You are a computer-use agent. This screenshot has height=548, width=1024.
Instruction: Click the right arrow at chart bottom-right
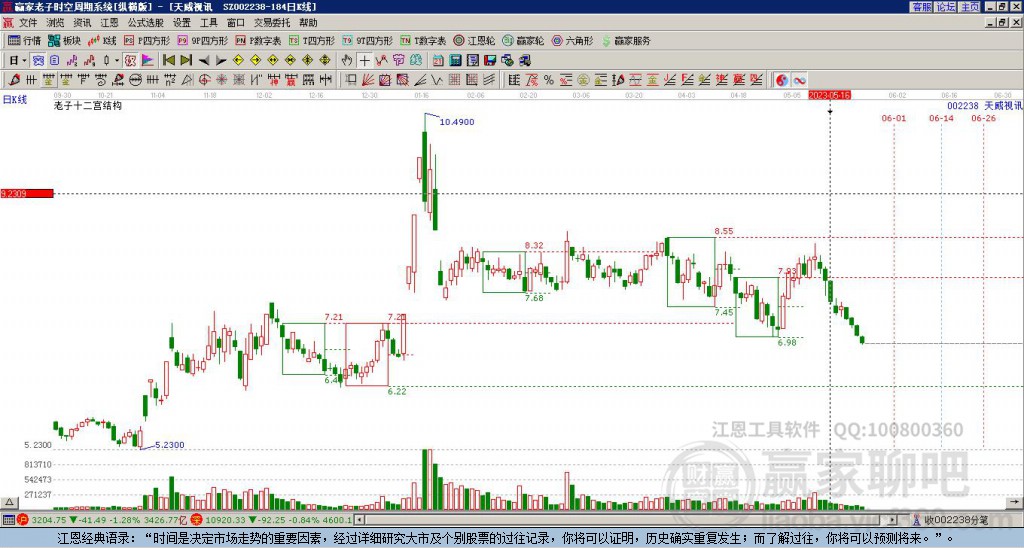click(x=1015, y=502)
